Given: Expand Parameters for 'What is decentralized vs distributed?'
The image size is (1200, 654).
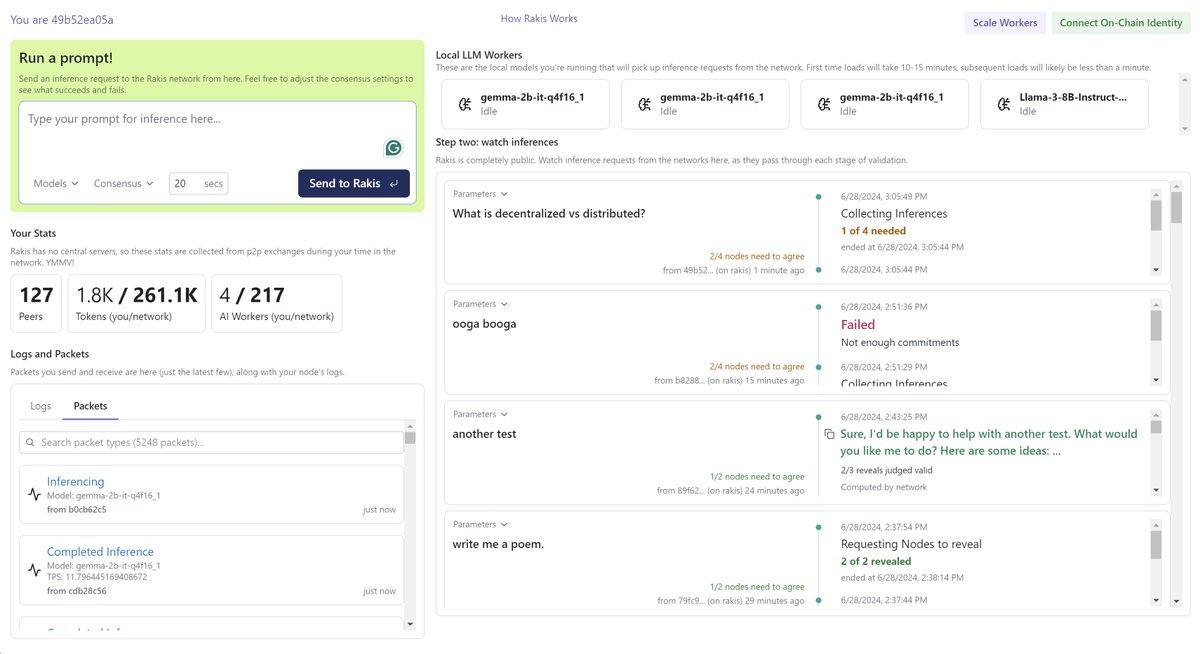Looking at the screenshot, I should tap(480, 194).
